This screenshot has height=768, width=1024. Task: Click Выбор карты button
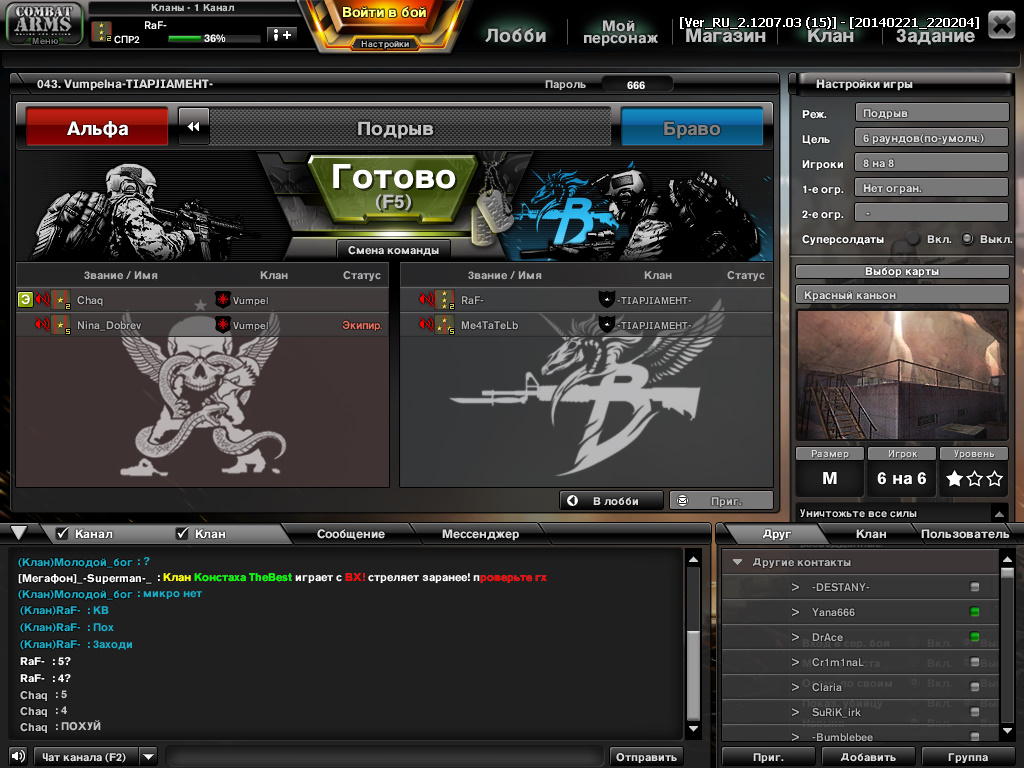point(902,271)
